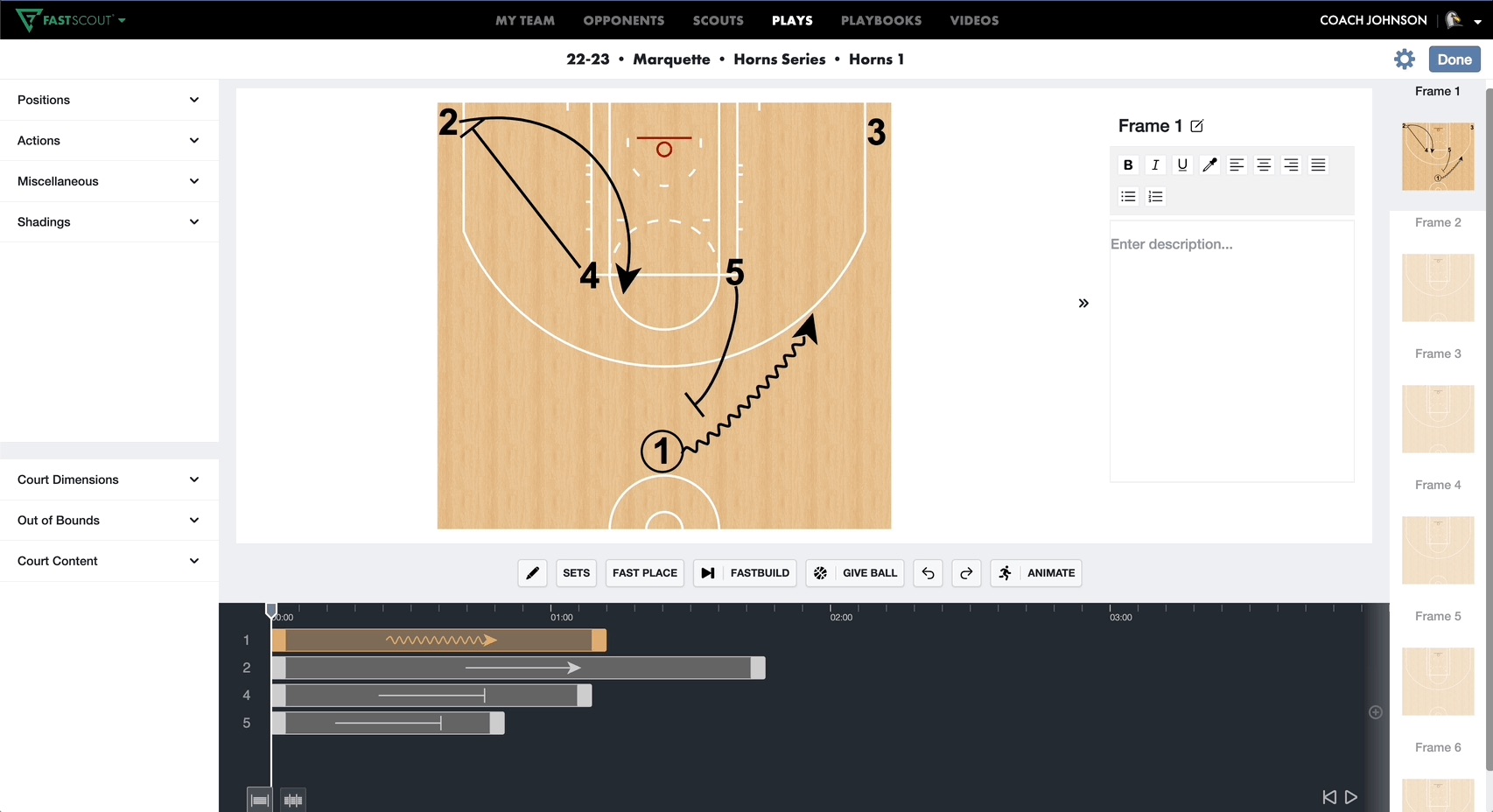The width and height of the screenshot is (1493, 812).
Task: Toggle underline text formatting
Action: coord(1182,164)
